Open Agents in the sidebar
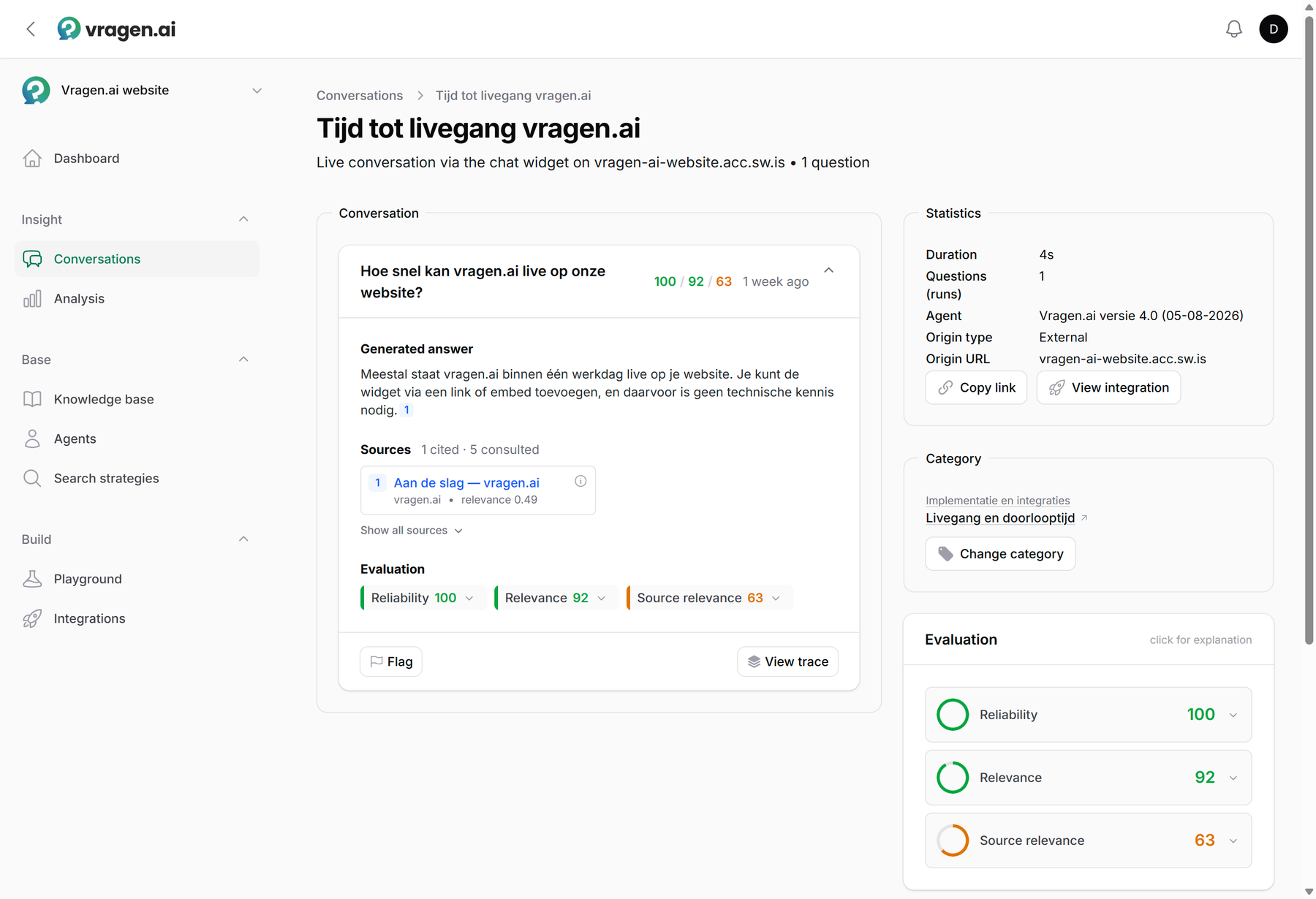Screen dimensions: 1316x899 (x=137, y=439)
